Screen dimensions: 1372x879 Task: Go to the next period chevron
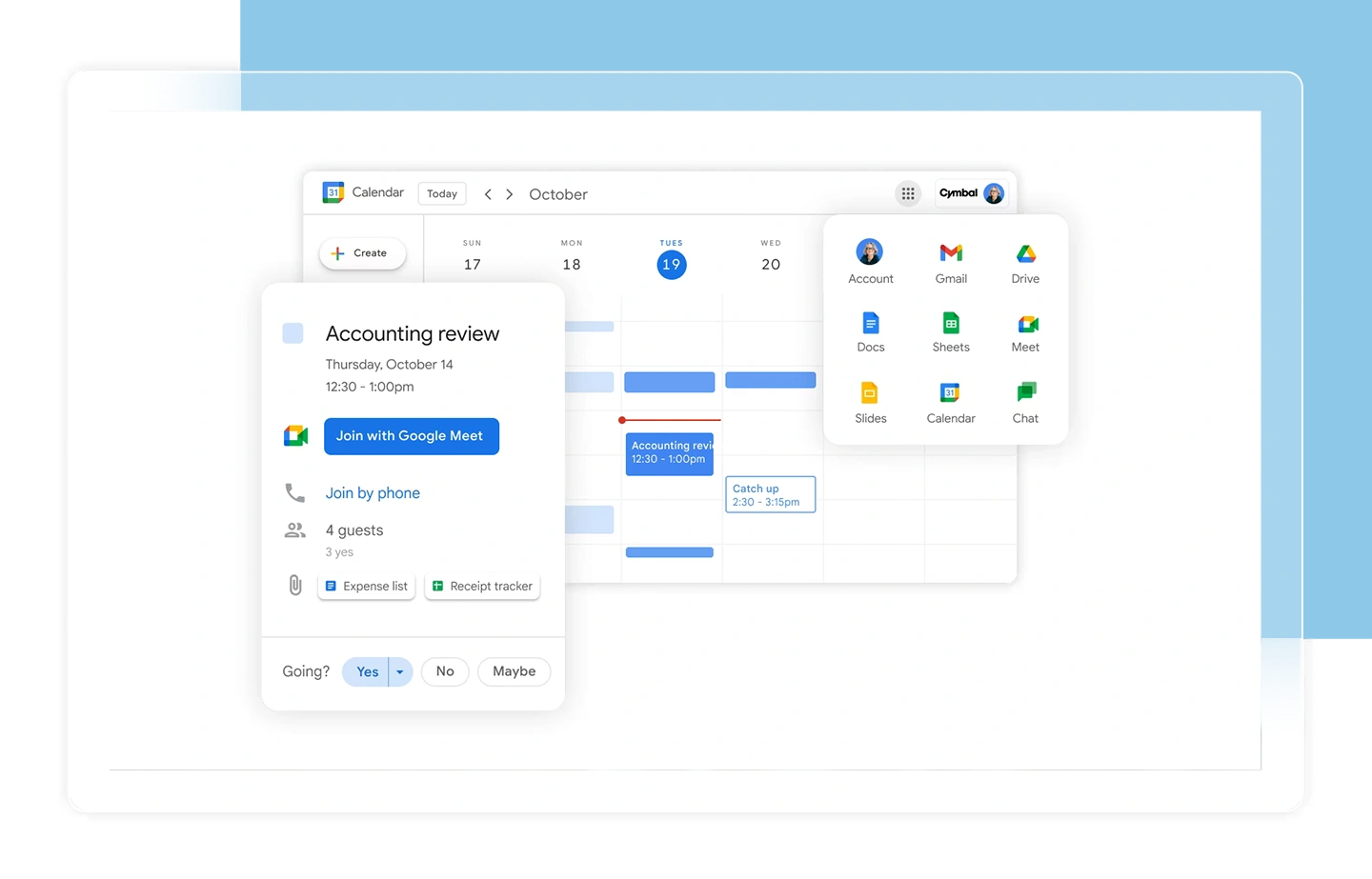point(510,194)
